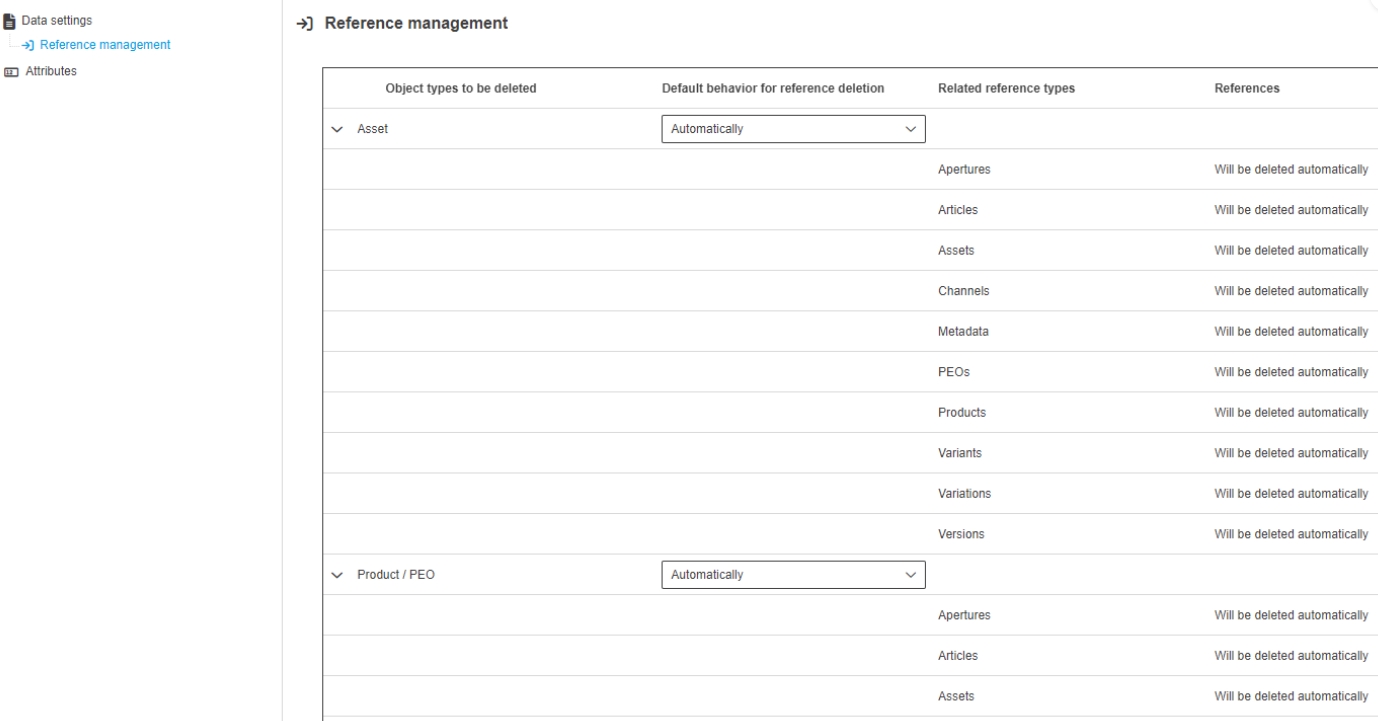Open Product / PEO default behavior dropdown
This screenshot has width=1378, height=721.
pos(792,575)
